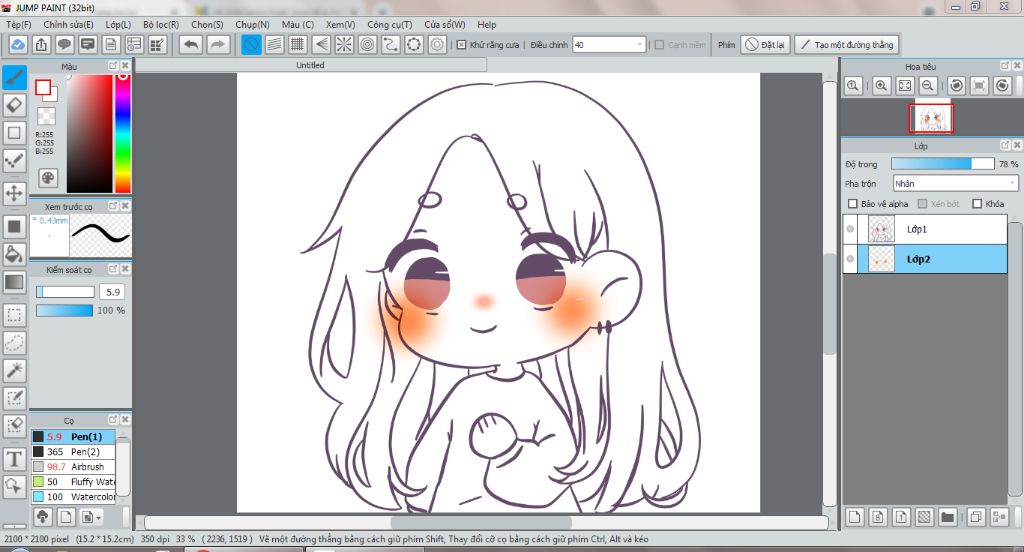Select the Fill rectangle tool
The image size is (1024, 552).
[14, 227]
